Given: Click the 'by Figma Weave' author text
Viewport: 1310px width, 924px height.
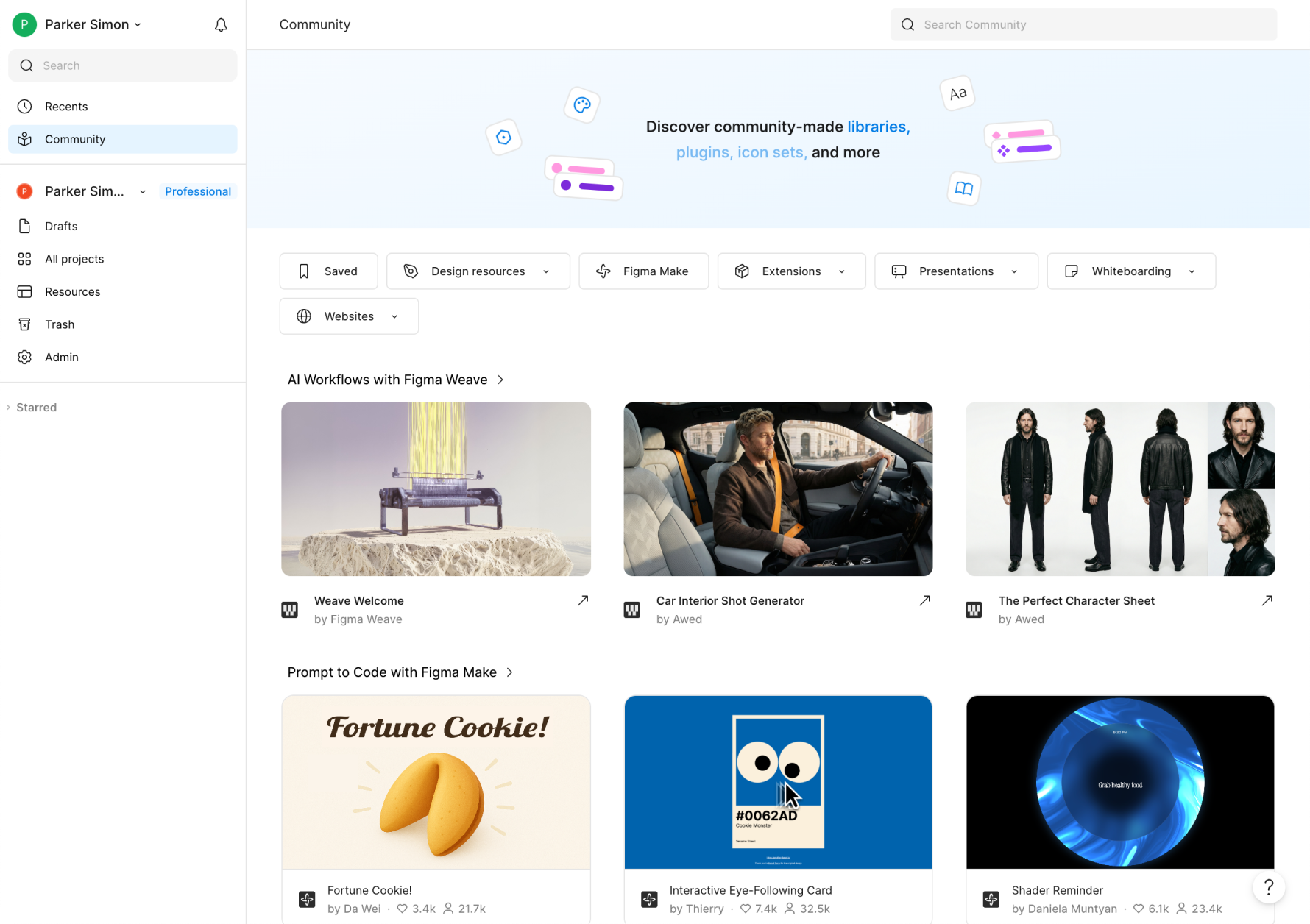Looking at the screenshot, I should tap(358, 619).
